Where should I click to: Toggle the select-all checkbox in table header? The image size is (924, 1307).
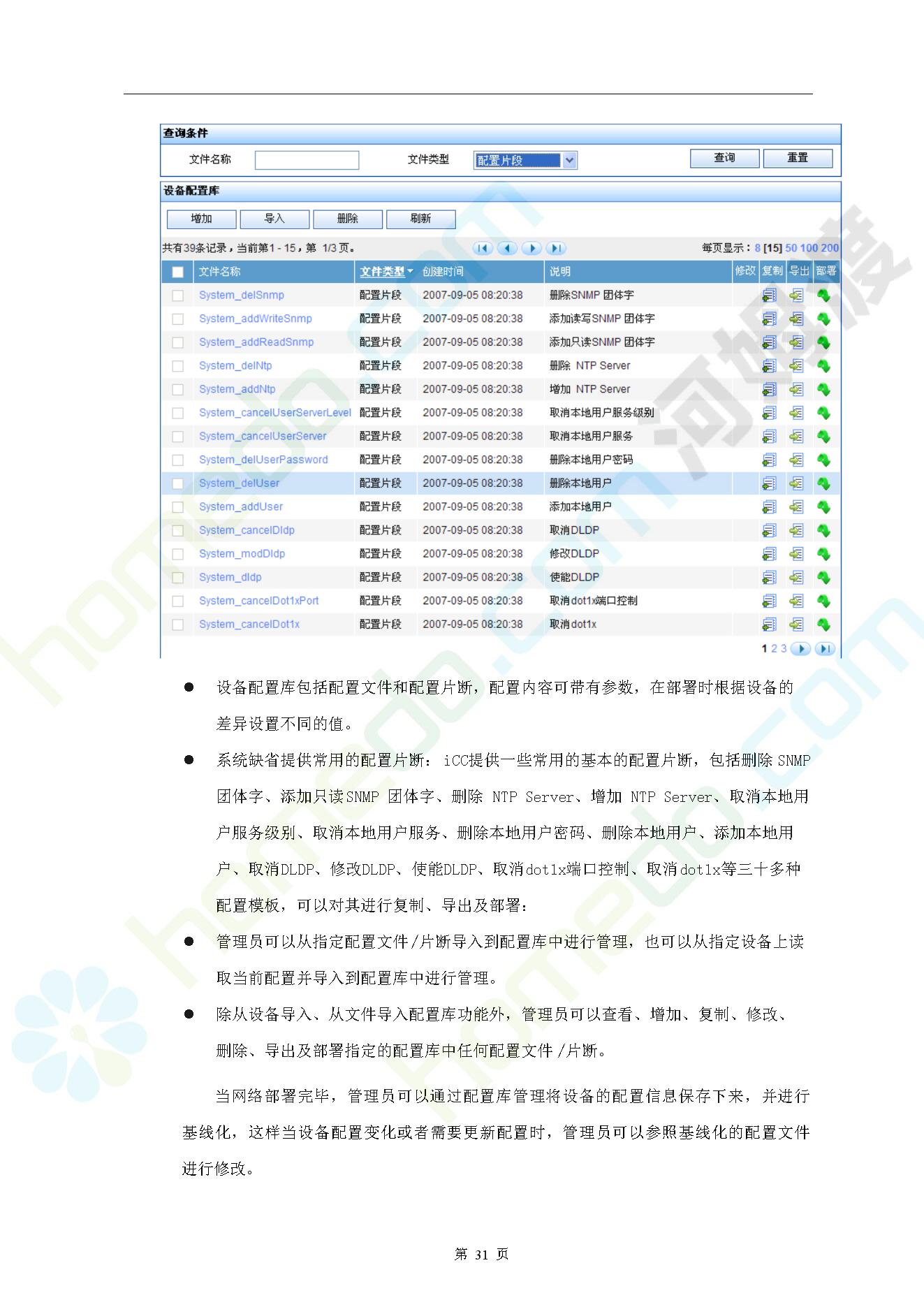coord(178,272)
